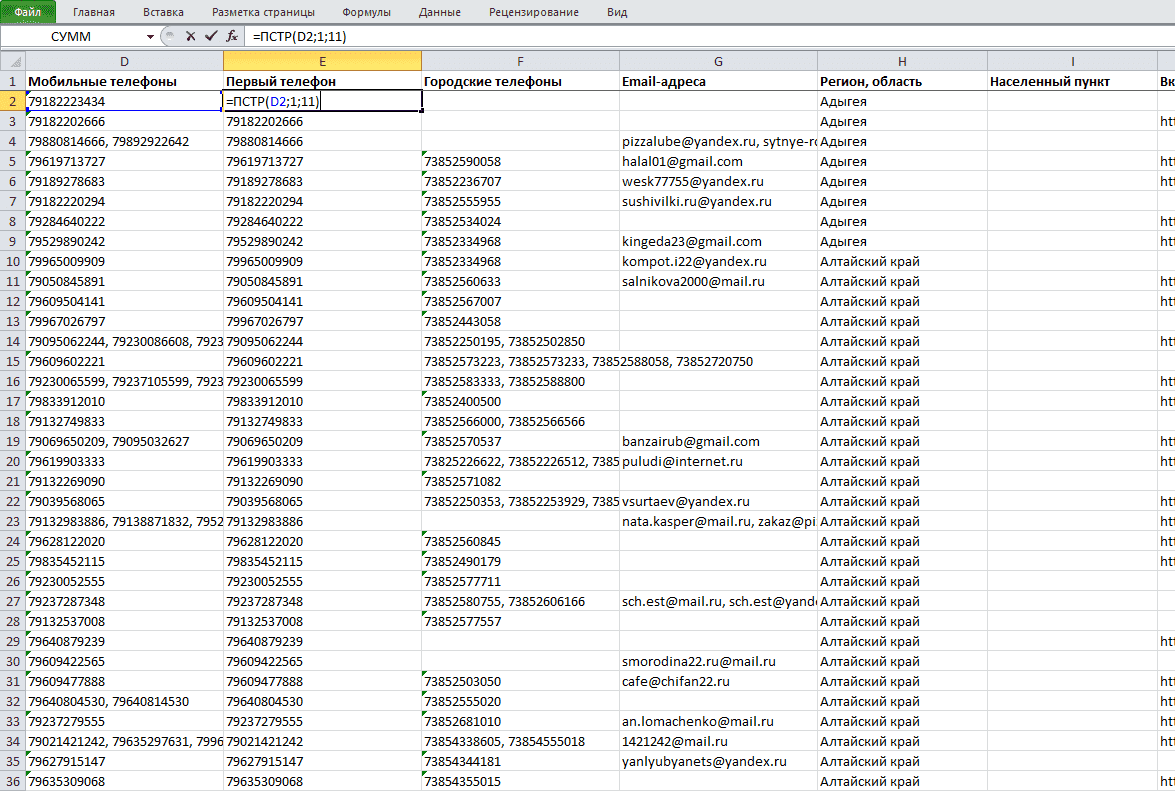Select email puludi@internet.ru cell
Viewport: 1175px width, 791px height.
point(718,461)
